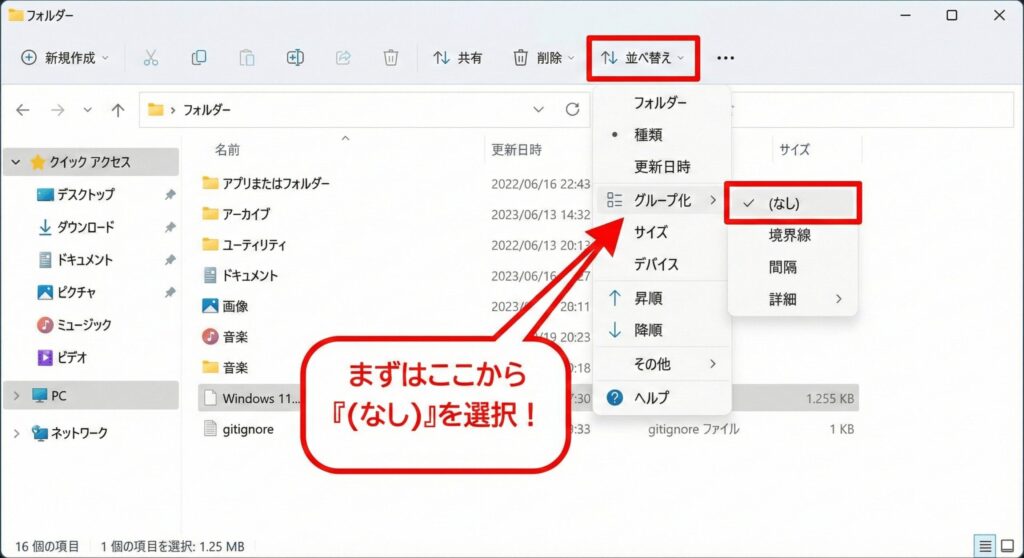
Task: Open the three-dots See more menu
Action: point(726,58)
